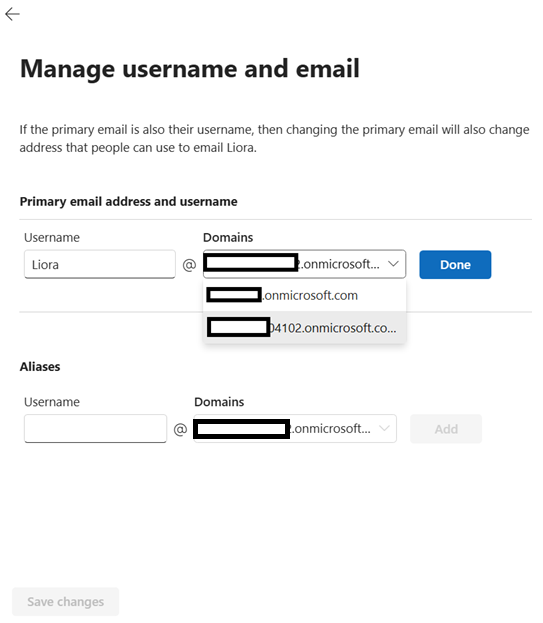The height and width of the screenshot is (623, 543).
Task: Click the Save changes button
Action: pos(66,602)
